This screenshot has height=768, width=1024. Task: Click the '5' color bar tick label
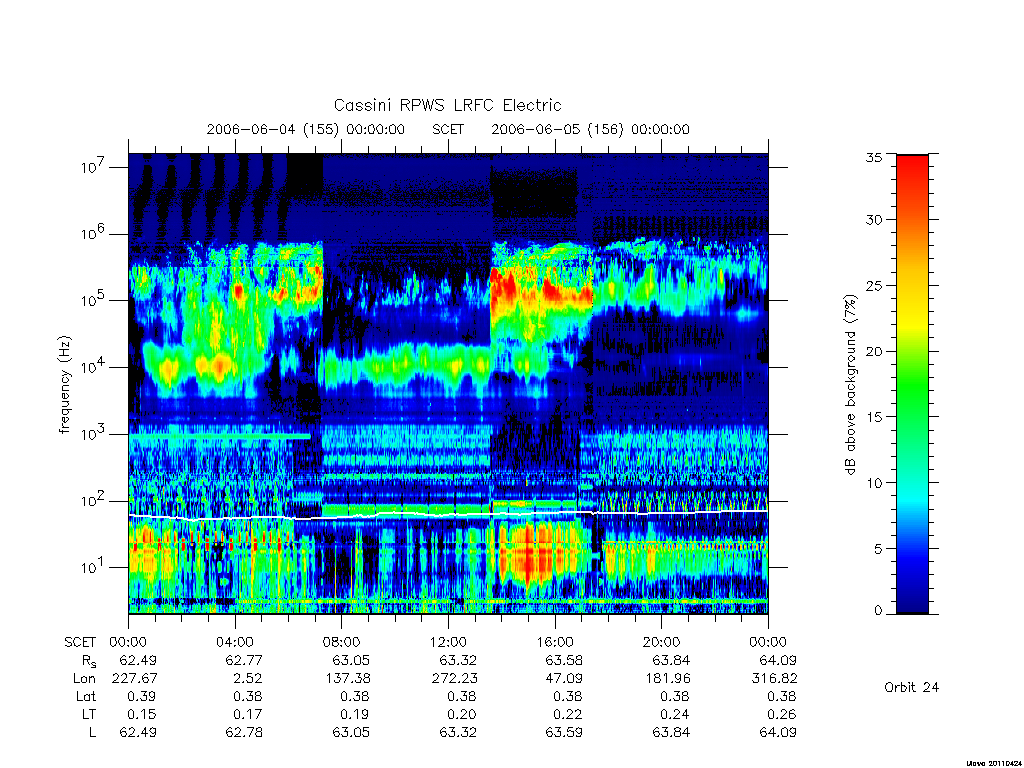pyautogui.click(x=878, y=549)
